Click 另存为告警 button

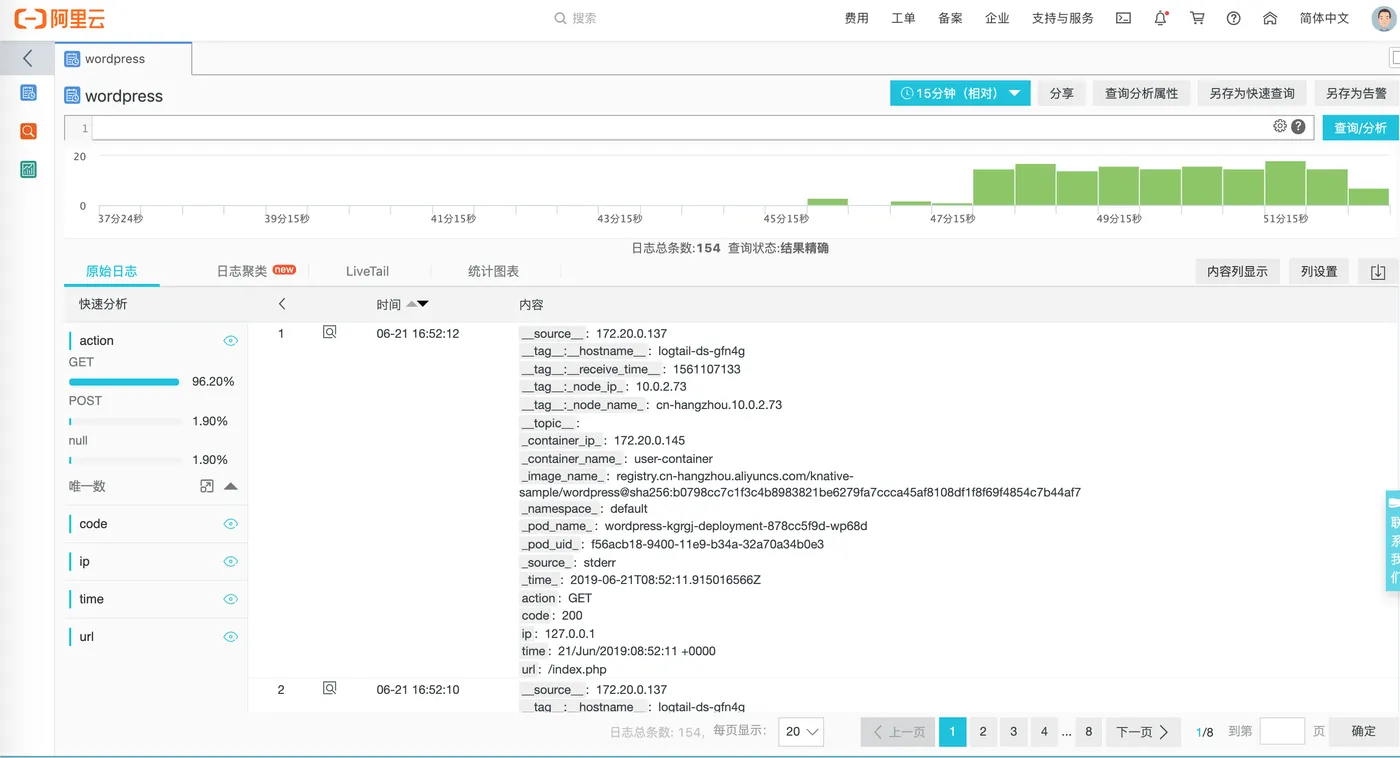pyautogui.click(x=1356, y=93)
